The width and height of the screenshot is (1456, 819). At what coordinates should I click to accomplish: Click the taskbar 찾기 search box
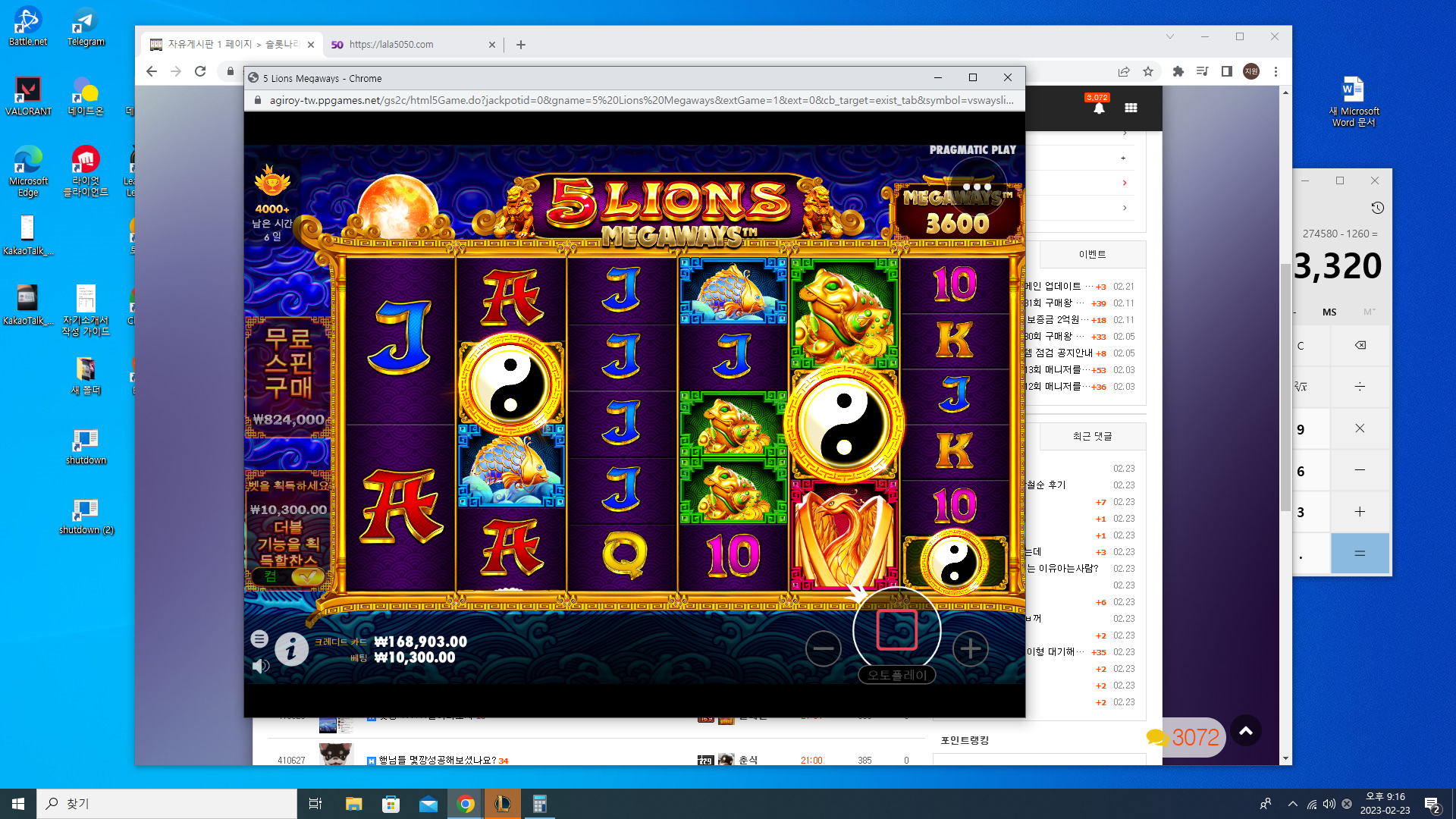(x=167, y=804)
